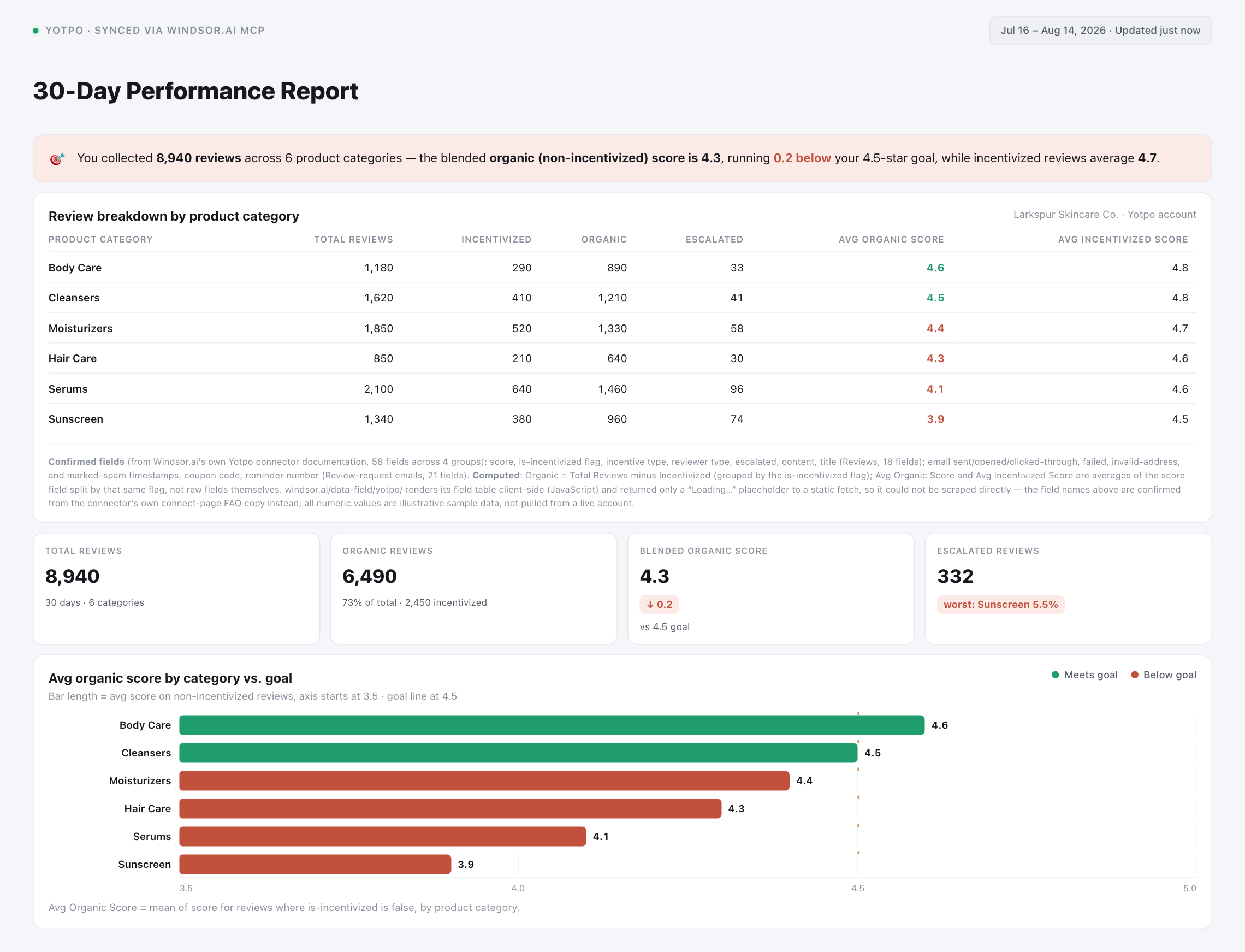The width and height of the screenshot is (1245, 952).
Task: Select the green Body Care bar
Action: pyautogui.click(x=552, y=725)
